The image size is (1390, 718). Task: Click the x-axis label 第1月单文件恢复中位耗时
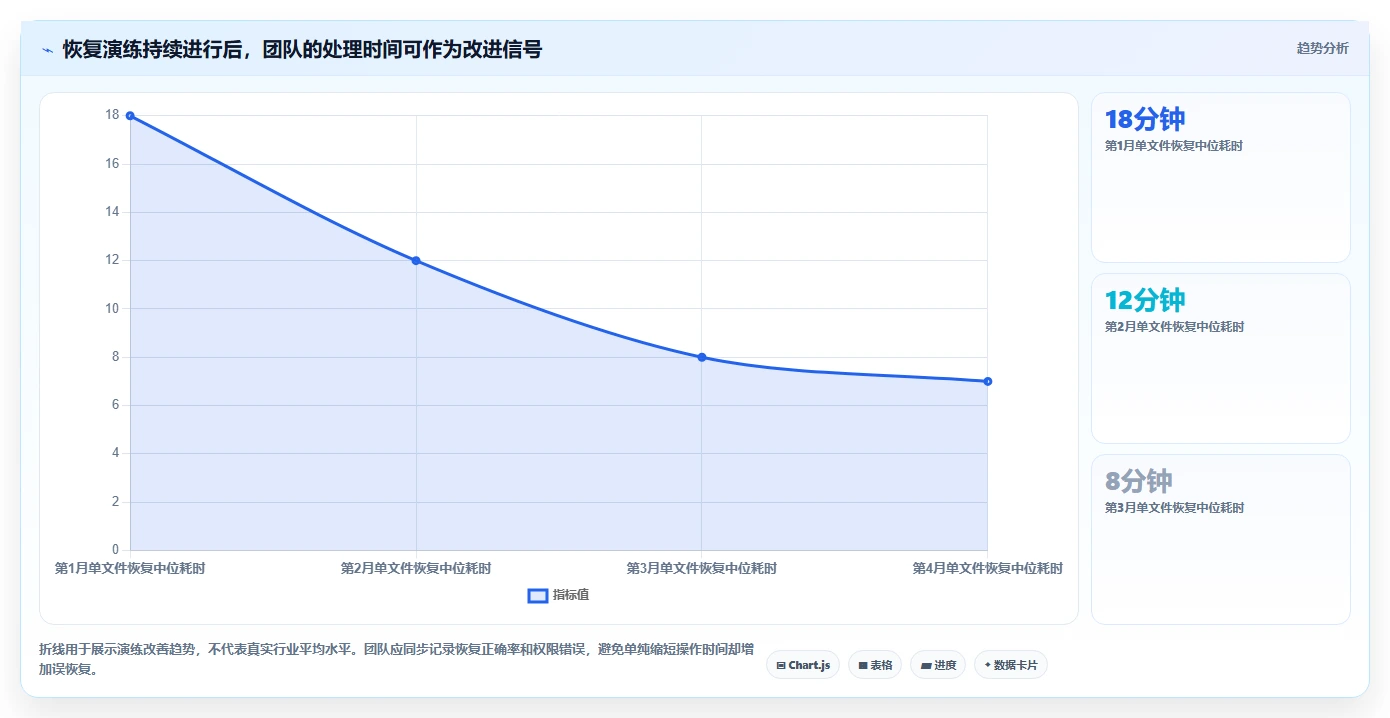click(x=130, y=568)
